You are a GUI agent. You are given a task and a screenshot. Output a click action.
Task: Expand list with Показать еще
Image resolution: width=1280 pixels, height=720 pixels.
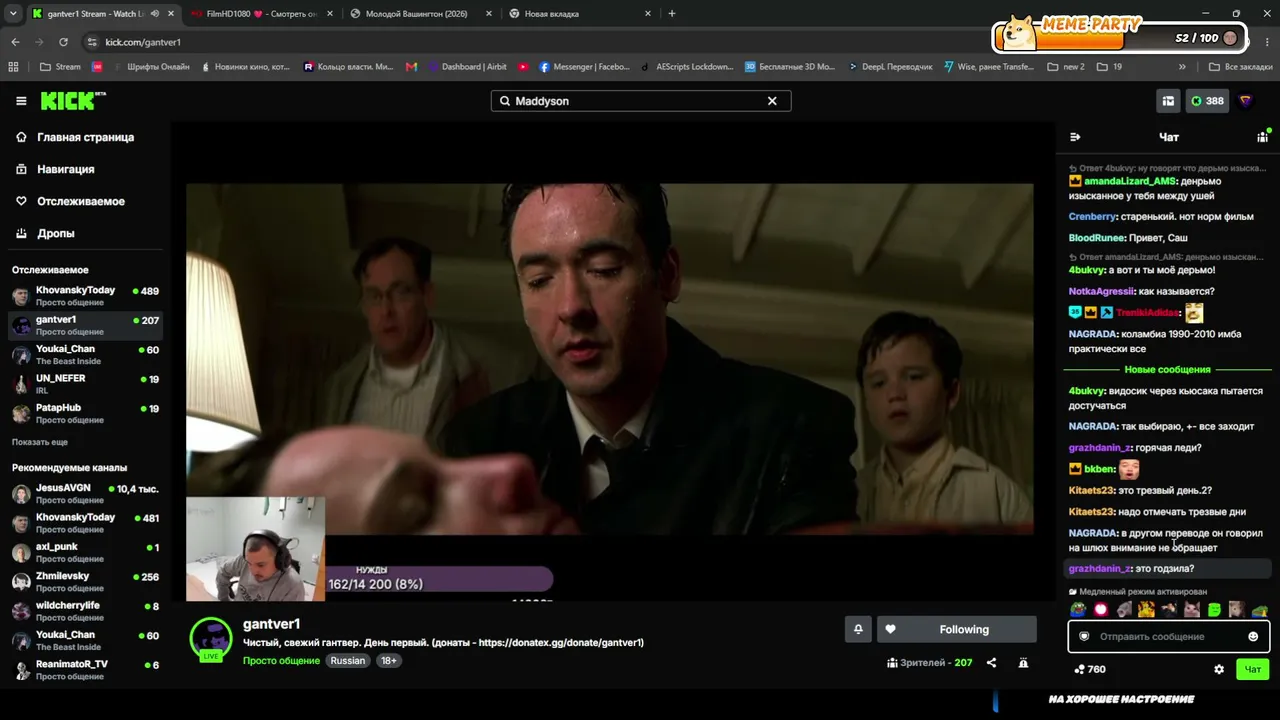click(x=40, y=442)
